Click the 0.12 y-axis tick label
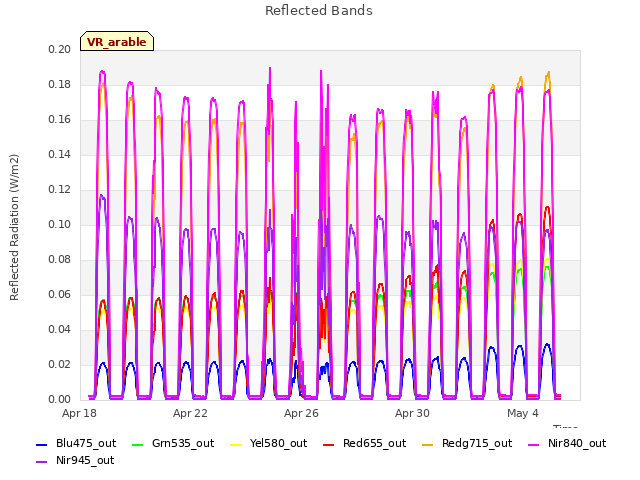Viewport: 640px width, 480px height. (x=60, y=189)
